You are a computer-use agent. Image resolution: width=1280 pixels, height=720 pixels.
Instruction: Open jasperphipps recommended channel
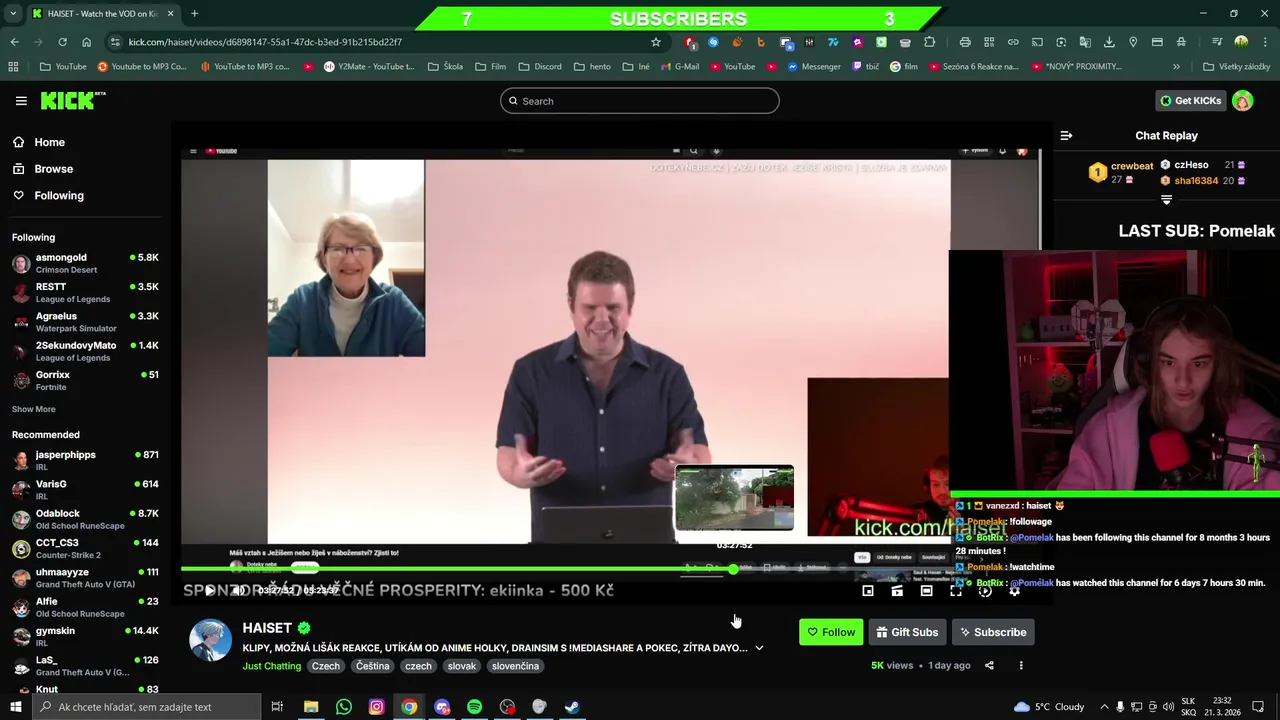[85, 460]
